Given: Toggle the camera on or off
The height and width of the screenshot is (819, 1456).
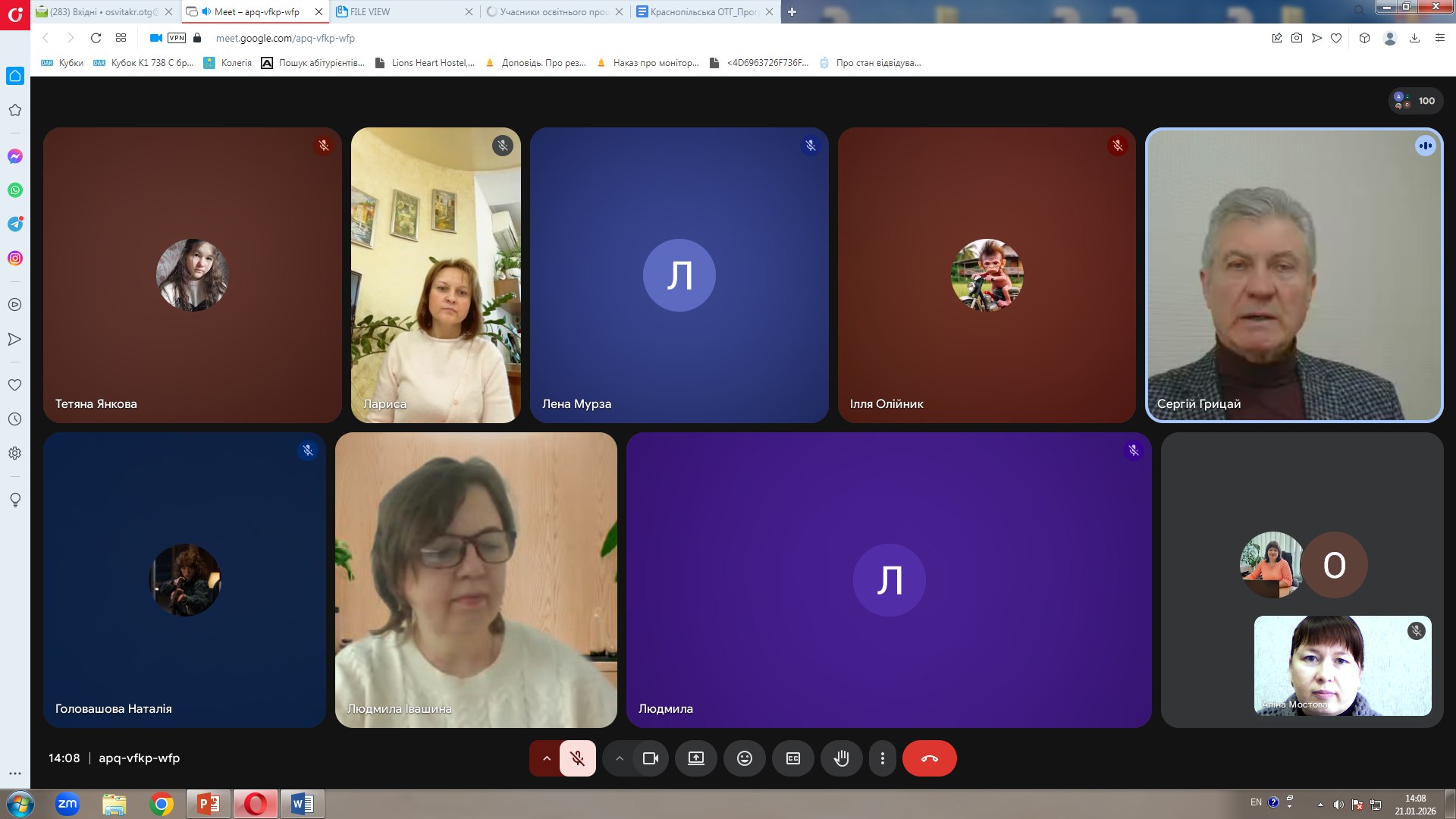Looking at the screenshot, I should pos(650,758).
